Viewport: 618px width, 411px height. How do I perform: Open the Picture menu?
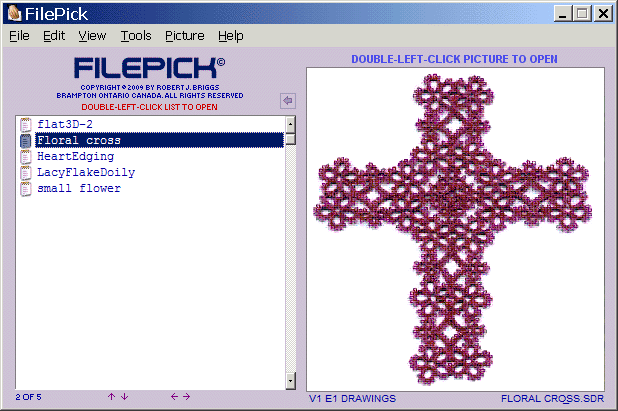tap(184, 36)
